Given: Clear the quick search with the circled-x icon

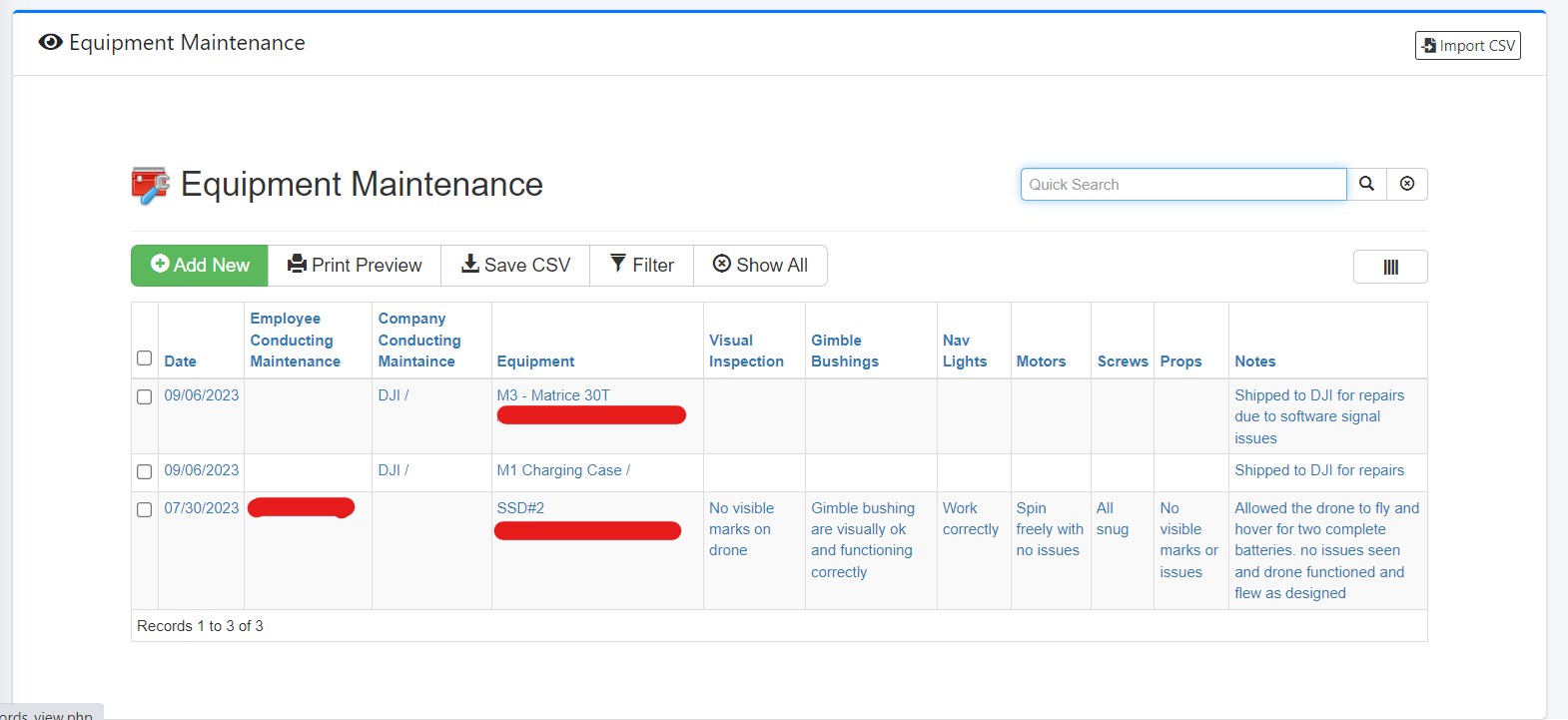Looking at the screenshot, I should click(1406, 184).
